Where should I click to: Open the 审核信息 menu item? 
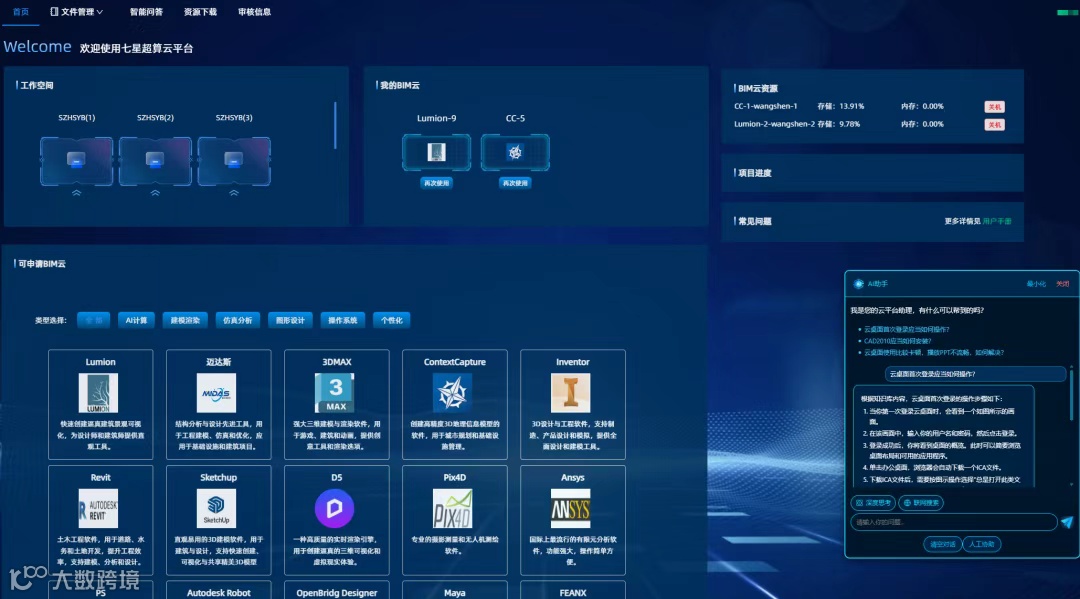click(x=254, y=12)
